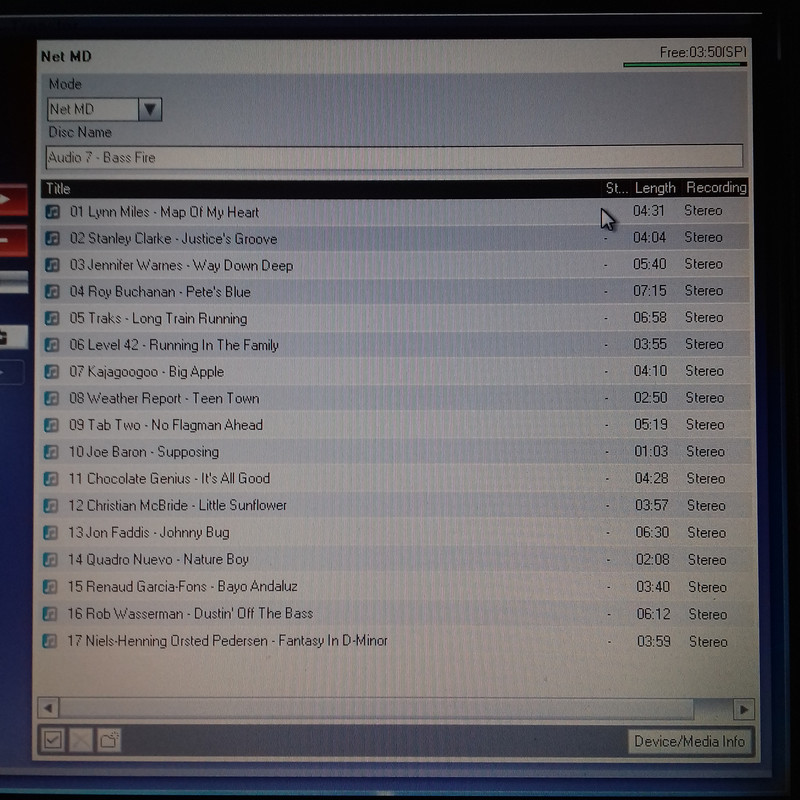Sort tracks by Length column header
The image size is (800, 800).
[x=655, y=188]
